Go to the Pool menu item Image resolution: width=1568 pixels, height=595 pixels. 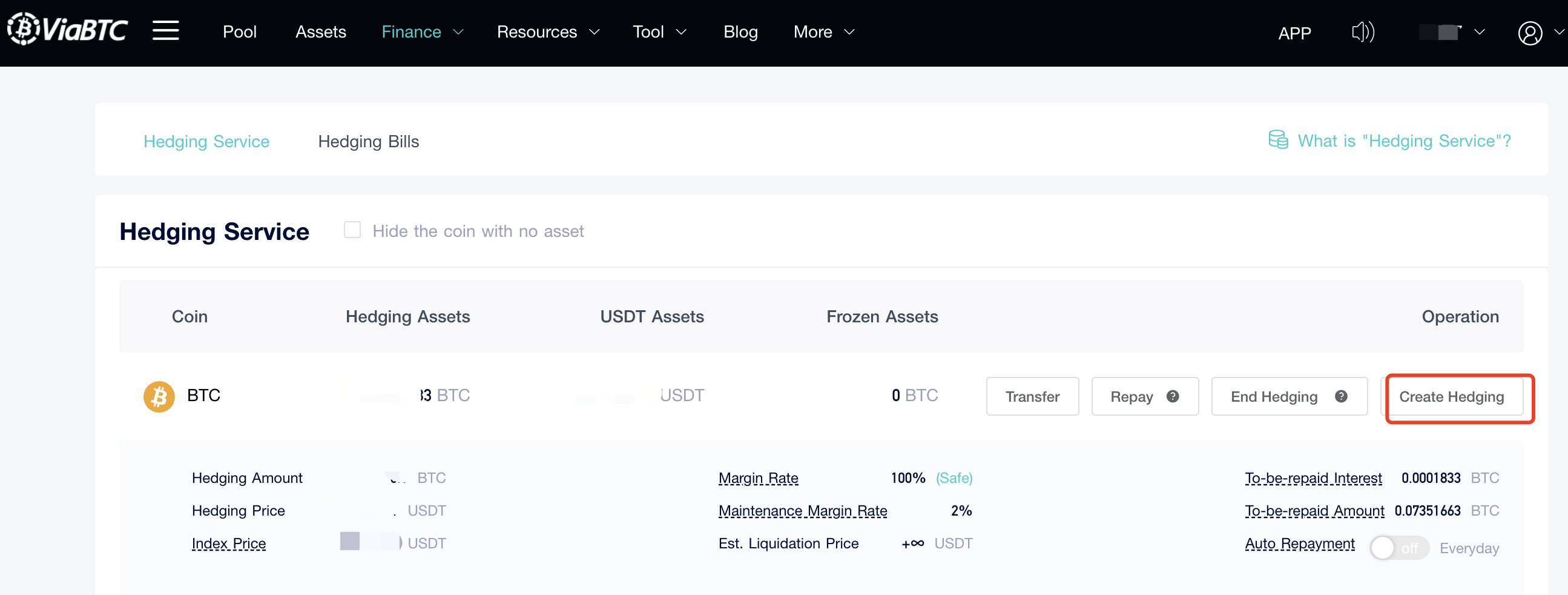click(239, 32)
